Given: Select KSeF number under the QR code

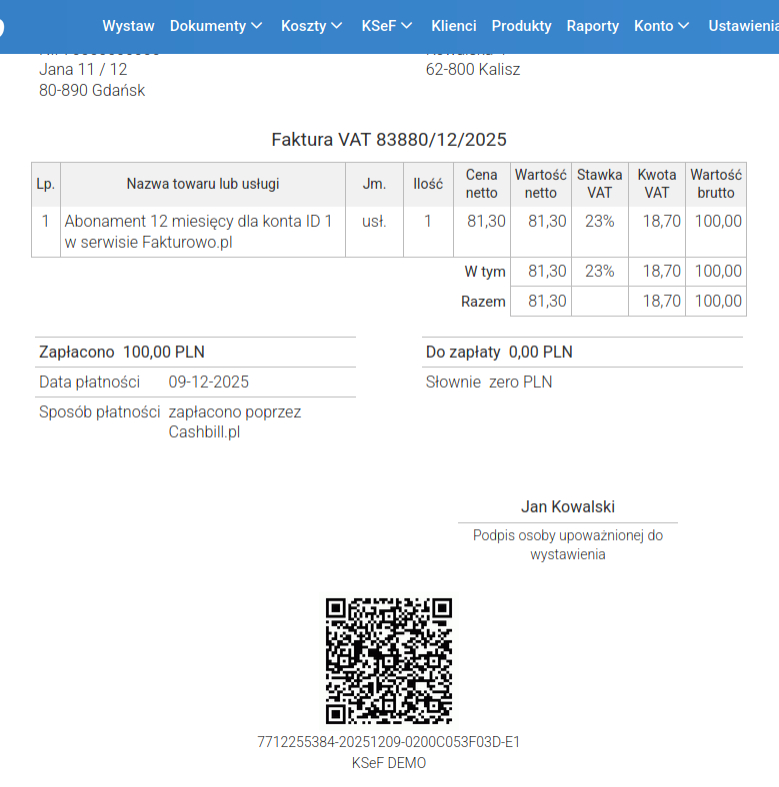Looking at the screenshot, I should point(389,742).
